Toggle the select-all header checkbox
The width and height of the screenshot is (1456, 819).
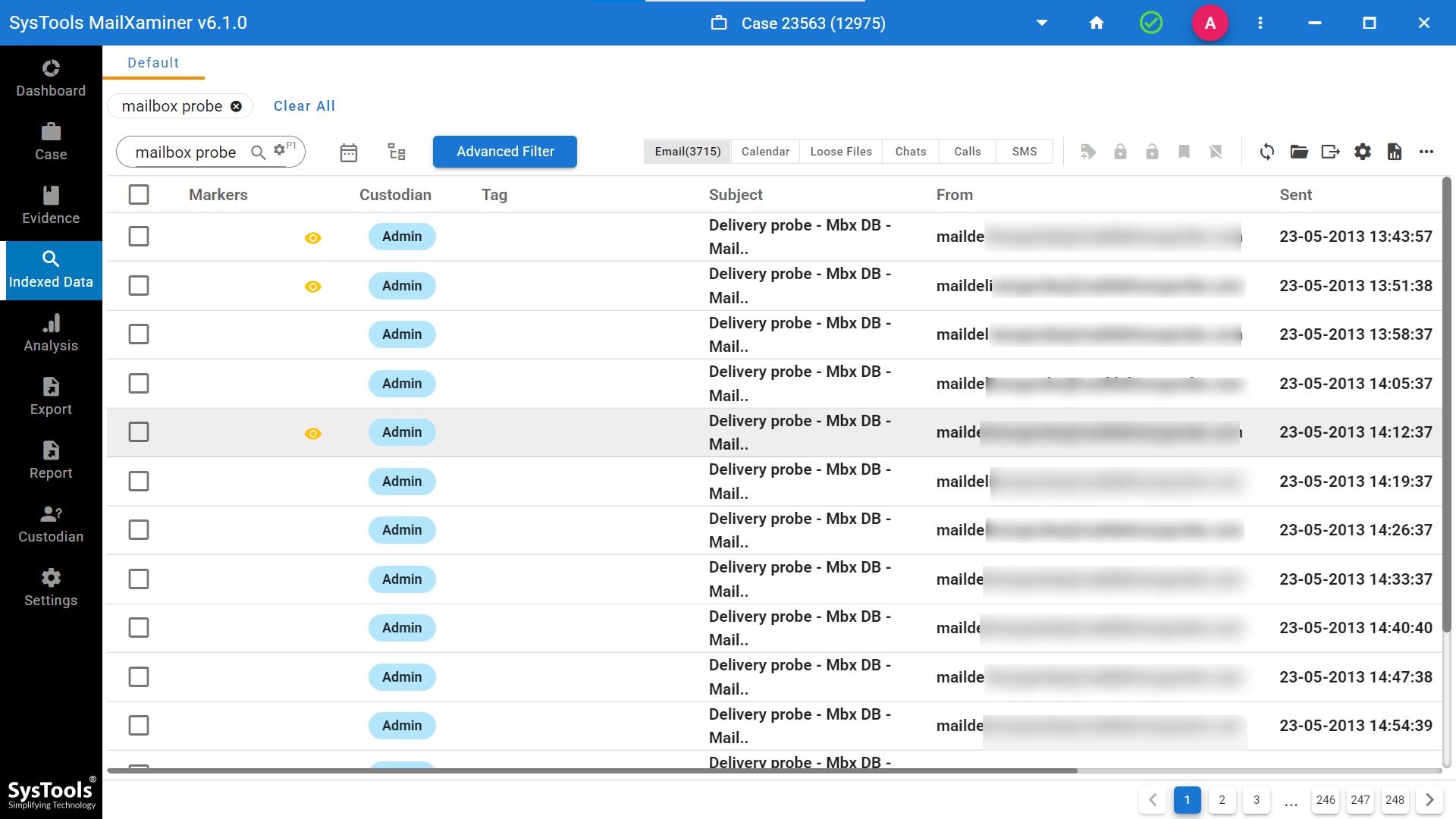(139, 195)
